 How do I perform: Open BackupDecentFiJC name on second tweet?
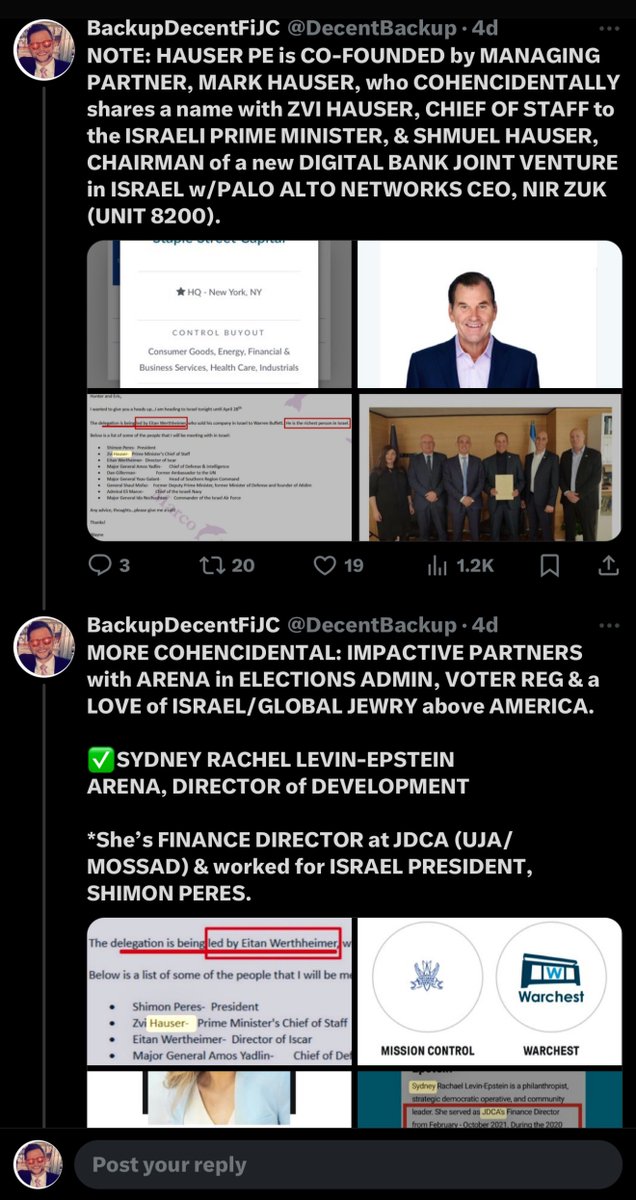coord(184,625)
